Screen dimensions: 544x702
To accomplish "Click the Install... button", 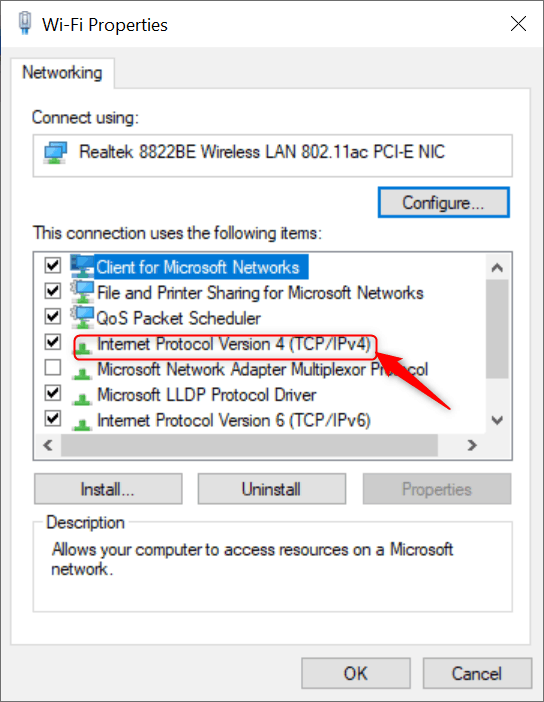I will [x=108, y=489].
